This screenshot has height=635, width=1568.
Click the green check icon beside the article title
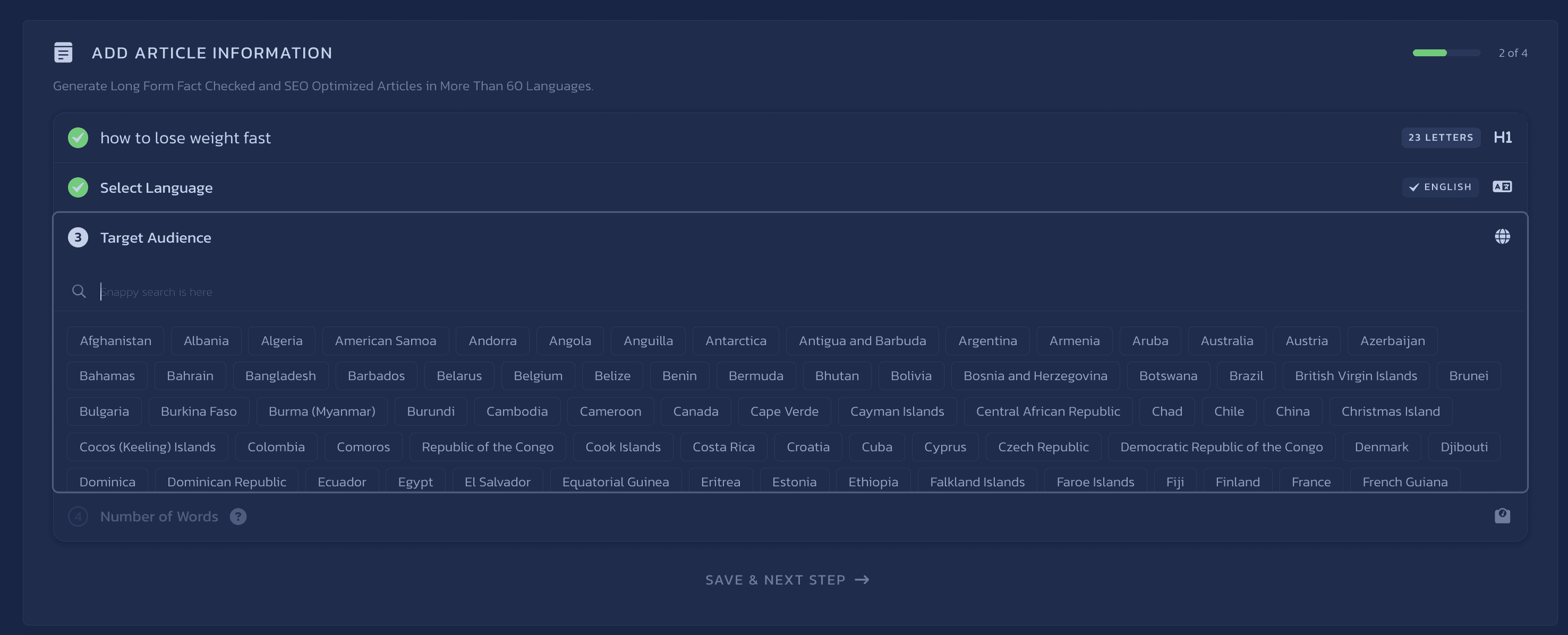click(78, 138)
